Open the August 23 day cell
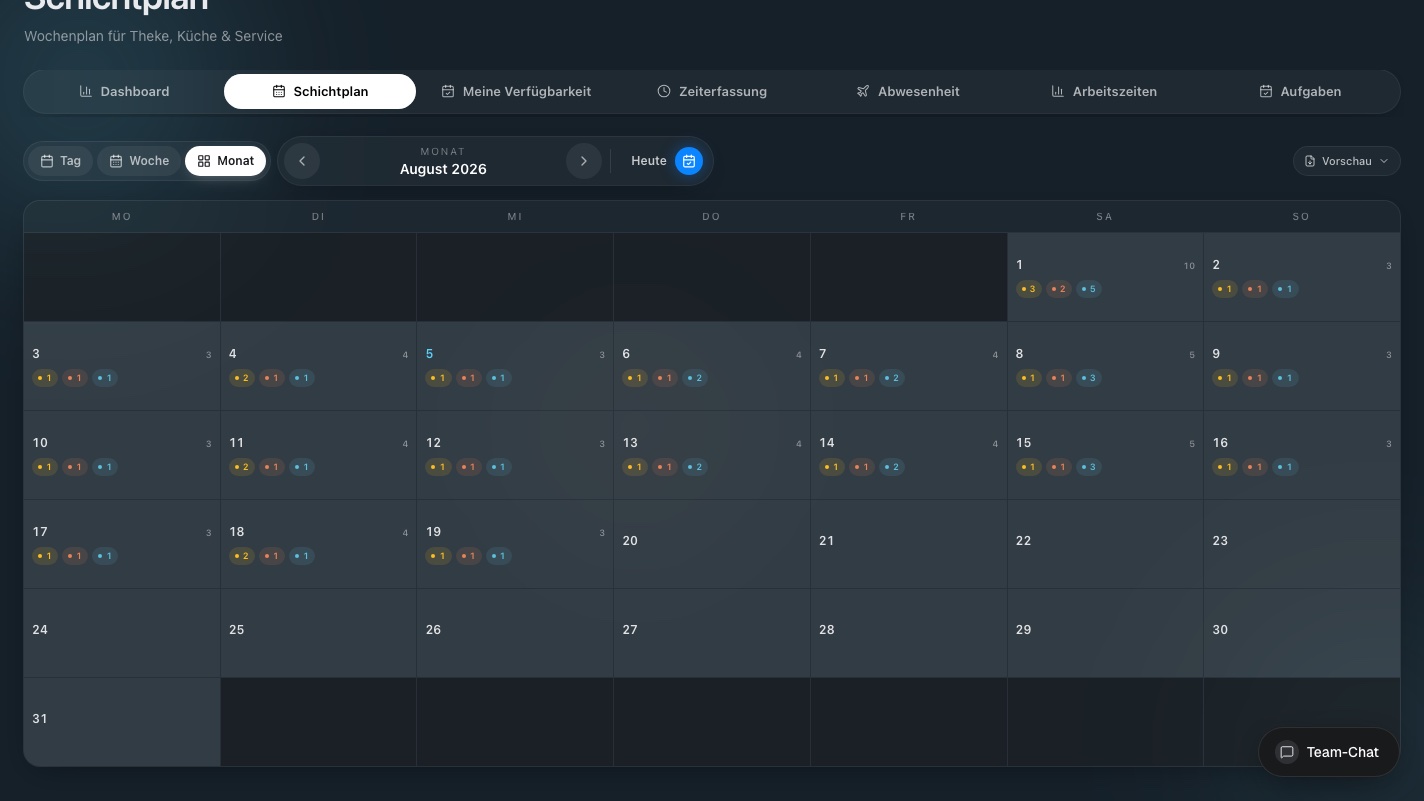This screenshot has height=801, width=1424. click(1301, 544)
